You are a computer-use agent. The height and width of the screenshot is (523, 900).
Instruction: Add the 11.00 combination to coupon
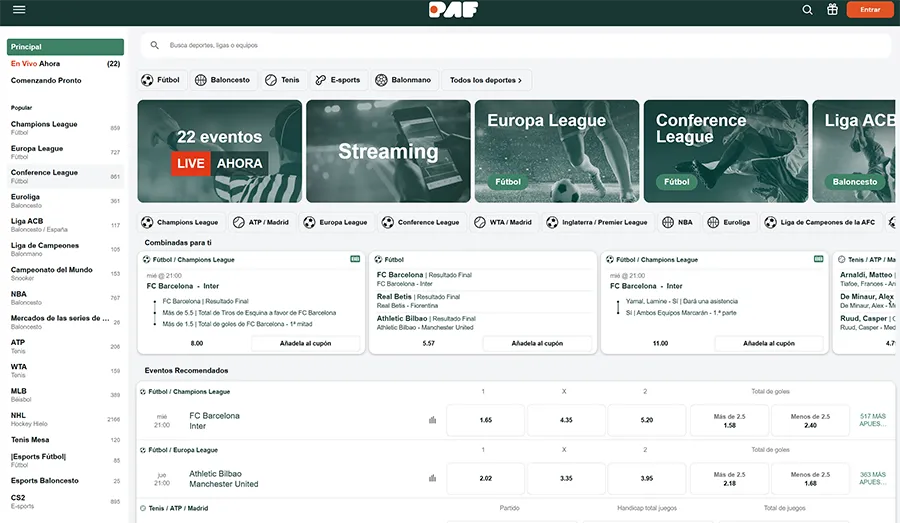pyautogui.click(x=769, y=343)
